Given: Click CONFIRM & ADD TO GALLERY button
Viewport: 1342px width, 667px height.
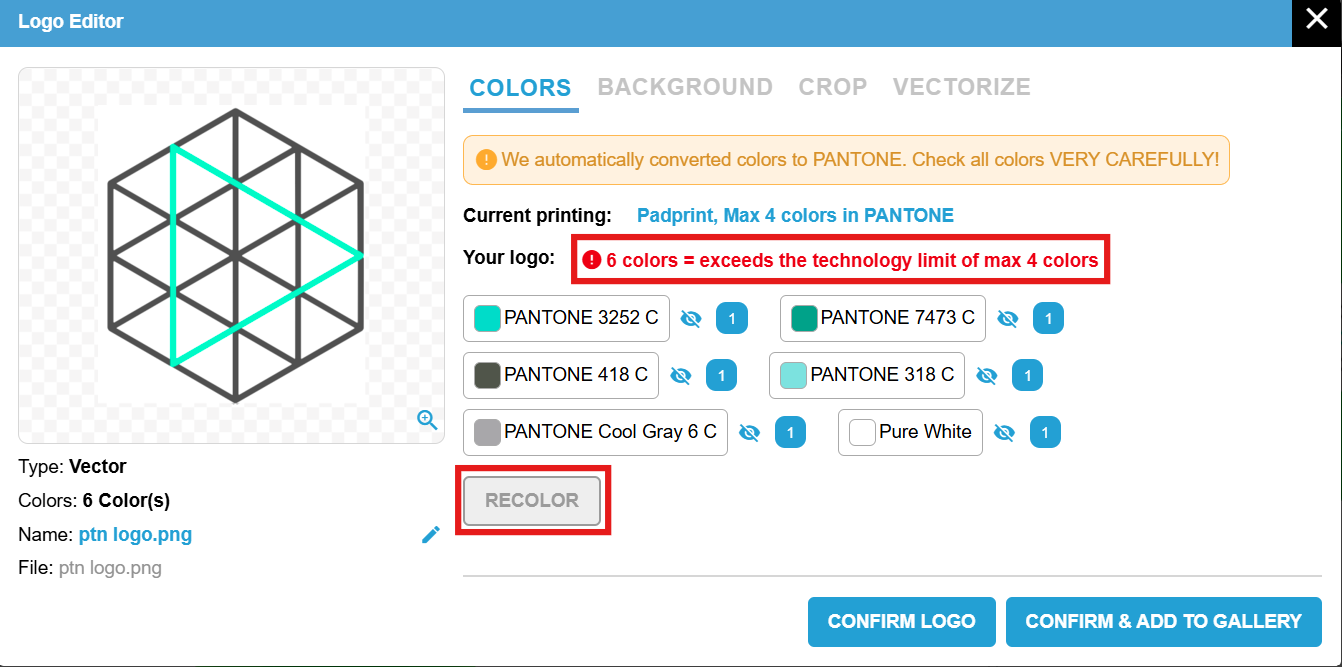Looking at the screenshot, I should point(1164,621).
